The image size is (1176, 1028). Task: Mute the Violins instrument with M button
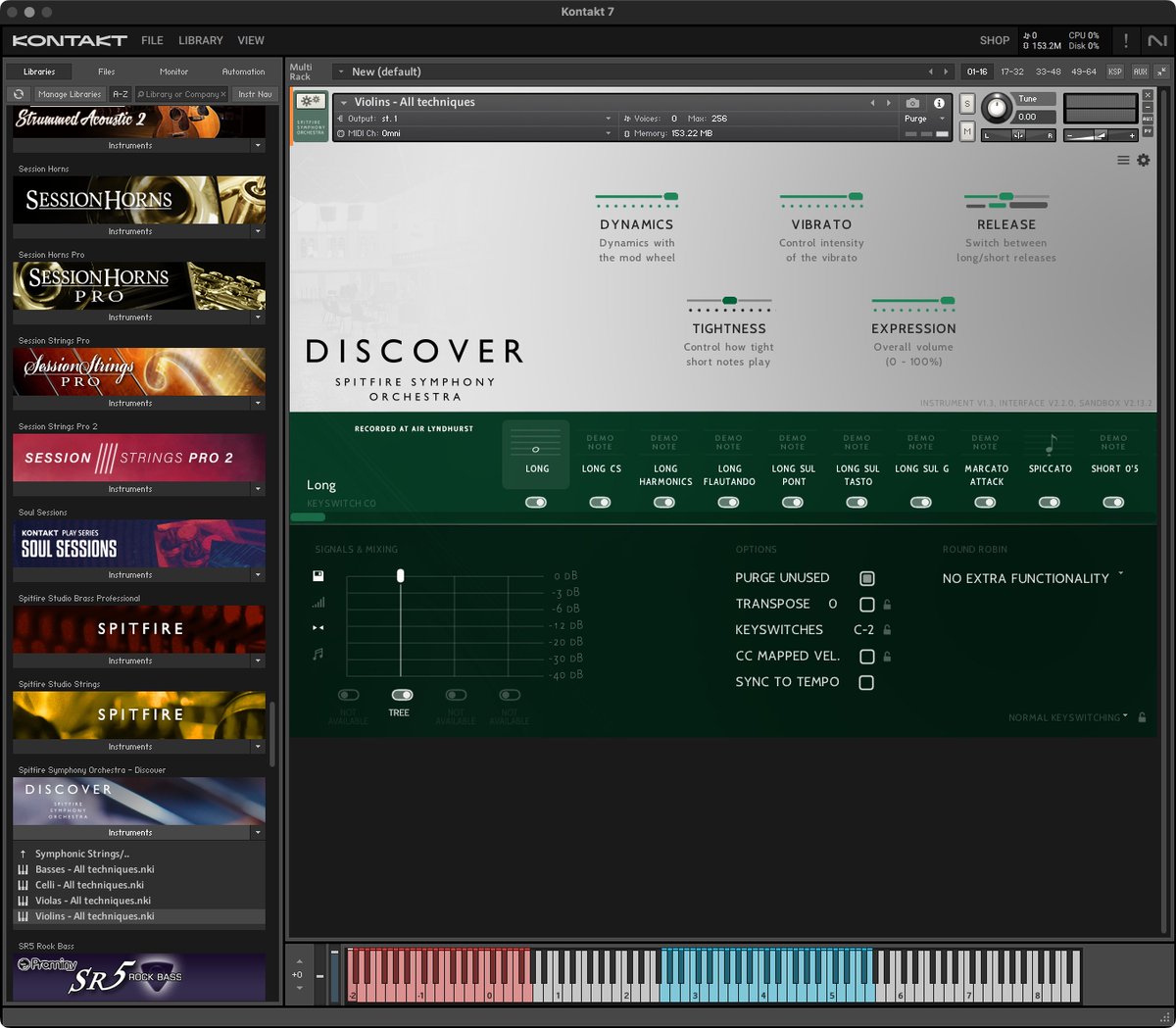click(x=967, y=130)
